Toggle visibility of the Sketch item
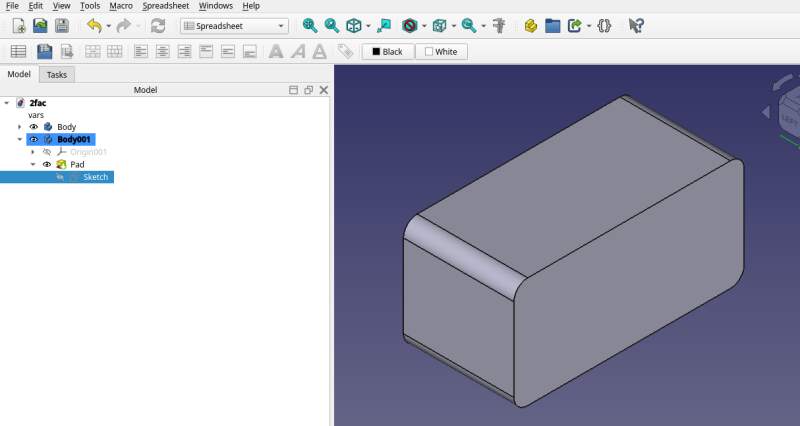This screenshot has height=426, width=800. pyautogui.click(x=60, y=177)
